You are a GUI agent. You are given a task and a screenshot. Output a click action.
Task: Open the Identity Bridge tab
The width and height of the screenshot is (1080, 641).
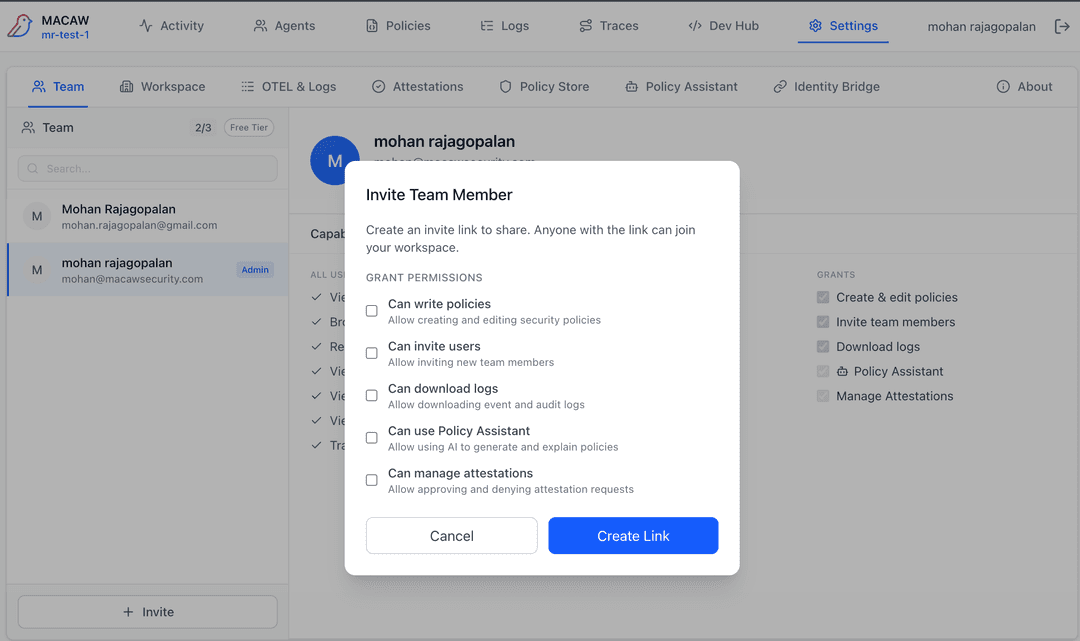(x=826, y=87)
